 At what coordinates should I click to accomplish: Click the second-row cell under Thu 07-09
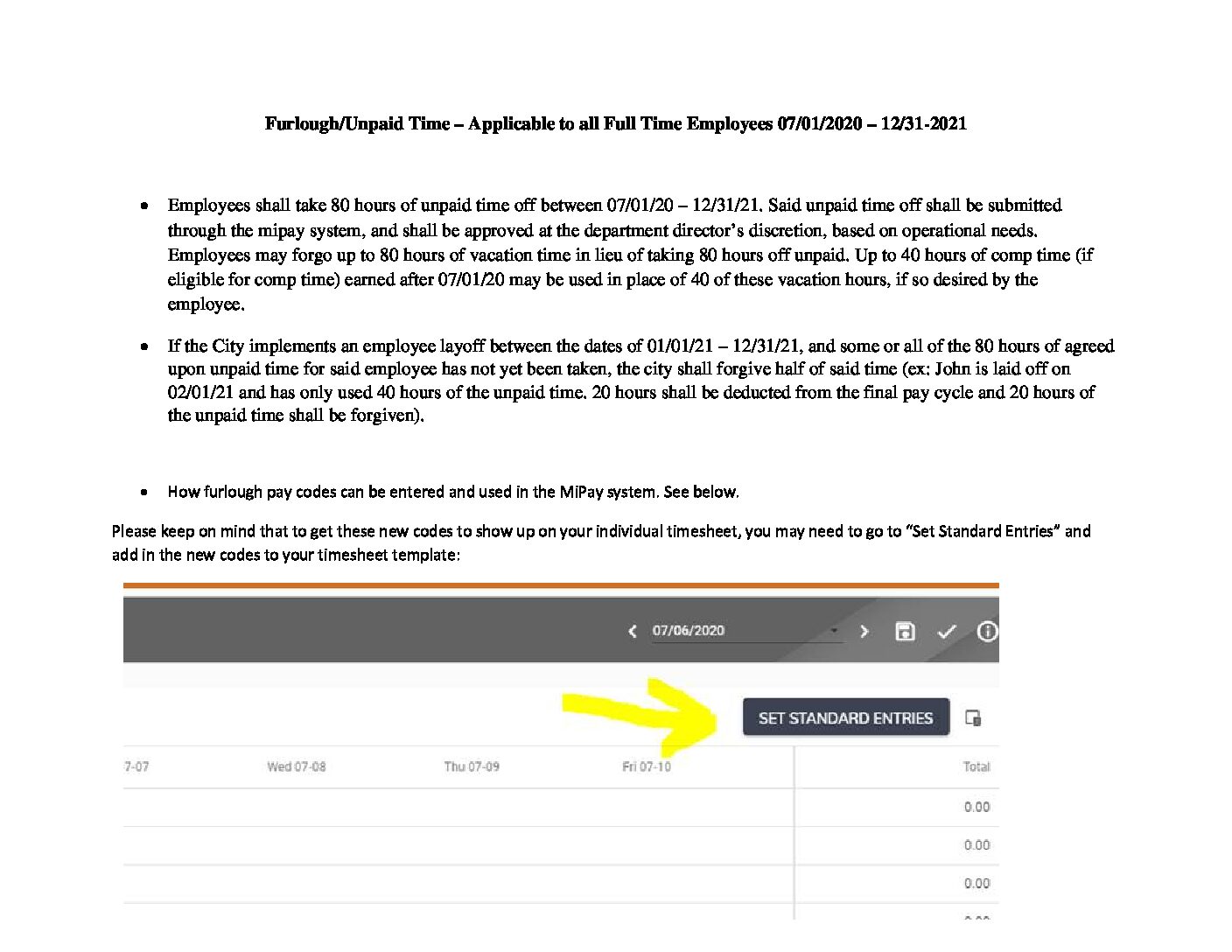(472, 845)
